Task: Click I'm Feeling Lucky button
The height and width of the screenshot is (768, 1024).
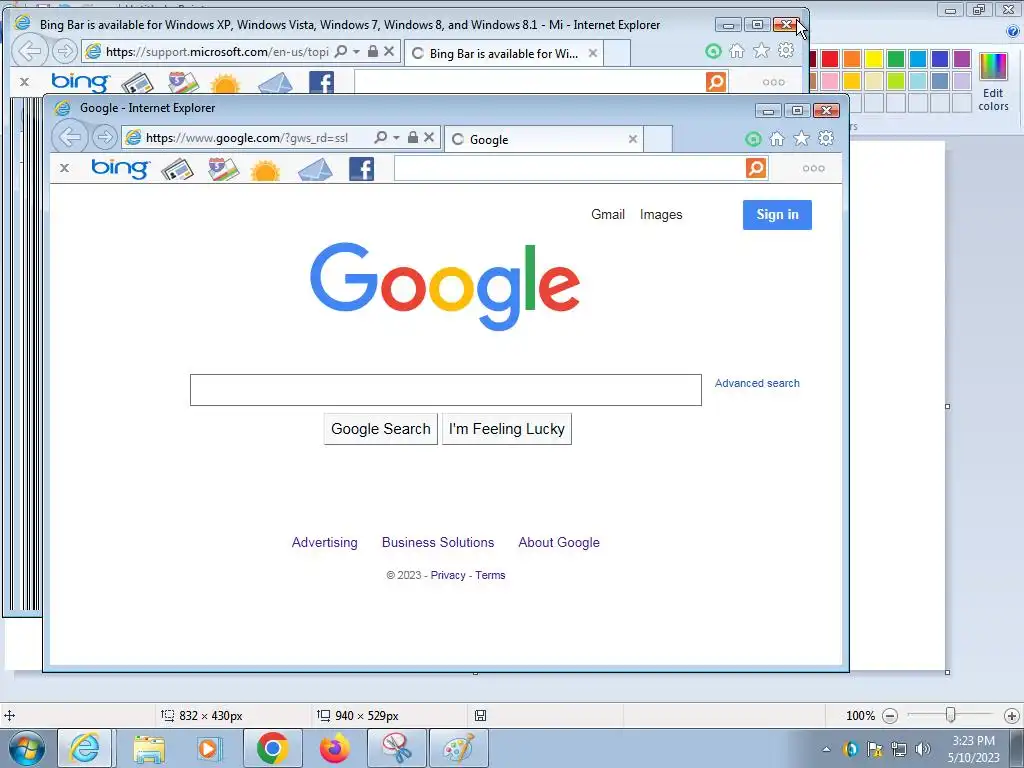Action: [x=507, y=429]
